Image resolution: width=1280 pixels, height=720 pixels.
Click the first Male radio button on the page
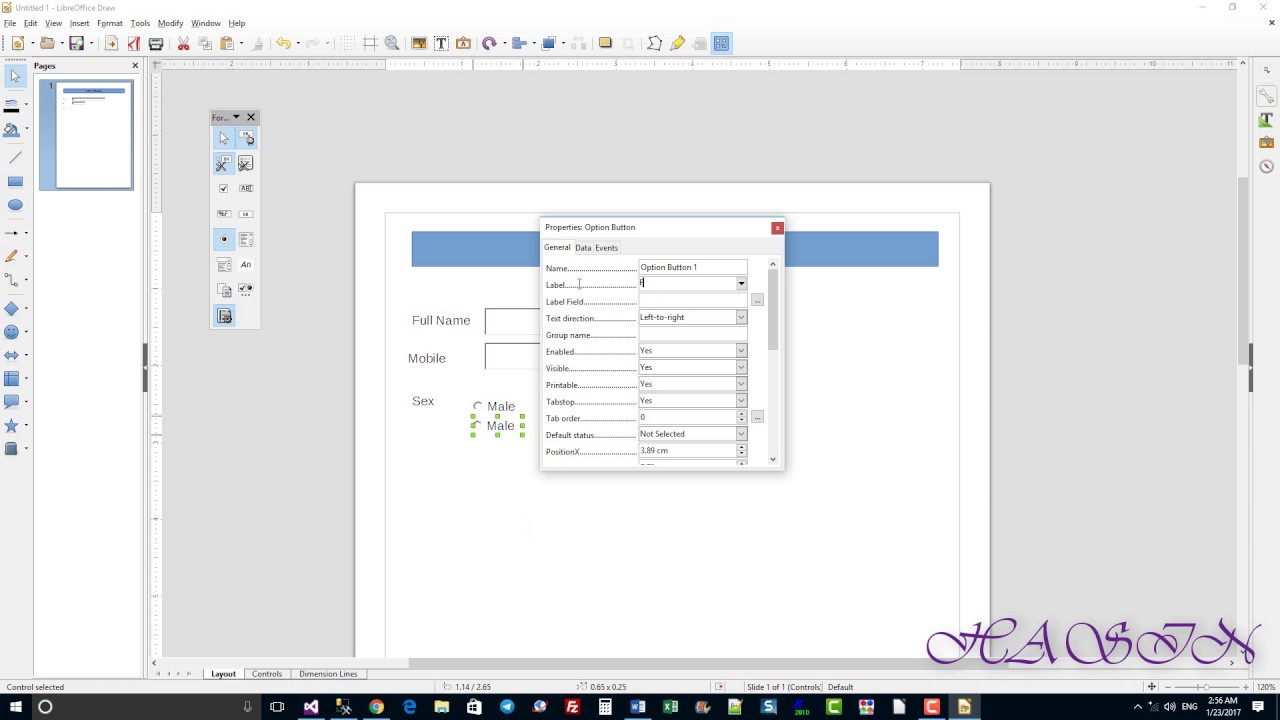click(x=478, y=406)
